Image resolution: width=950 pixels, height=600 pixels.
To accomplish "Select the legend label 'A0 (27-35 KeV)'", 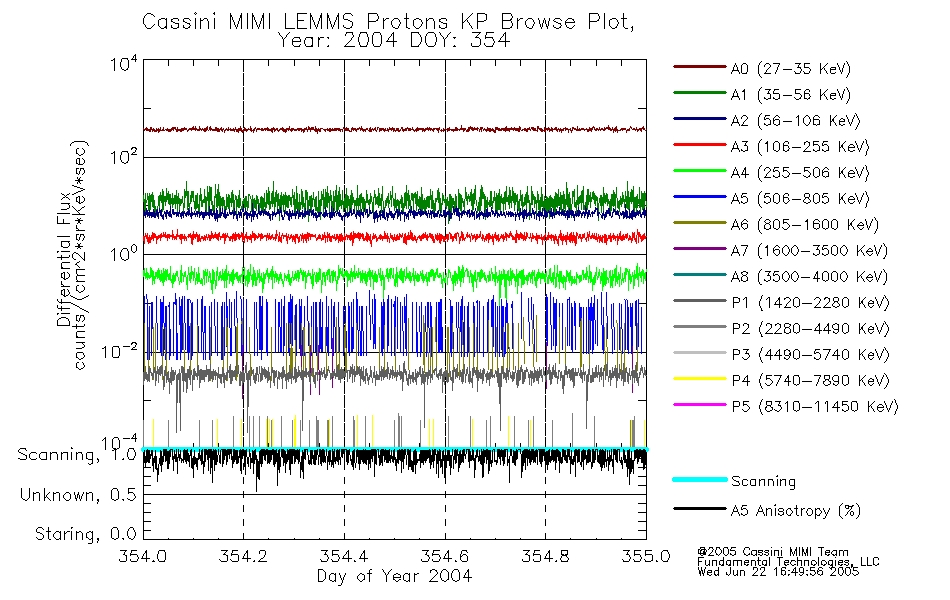I will 791,69.
